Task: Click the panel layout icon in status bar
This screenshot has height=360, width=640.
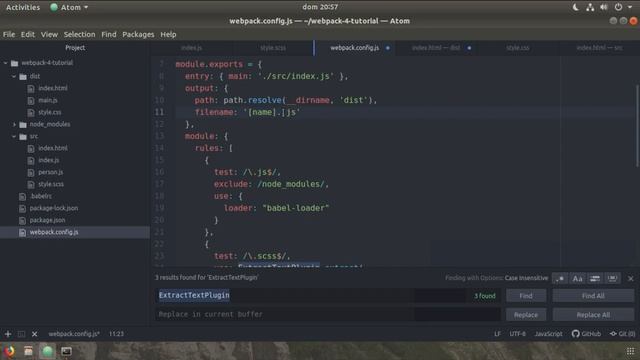Action: (x=21, y=334)
